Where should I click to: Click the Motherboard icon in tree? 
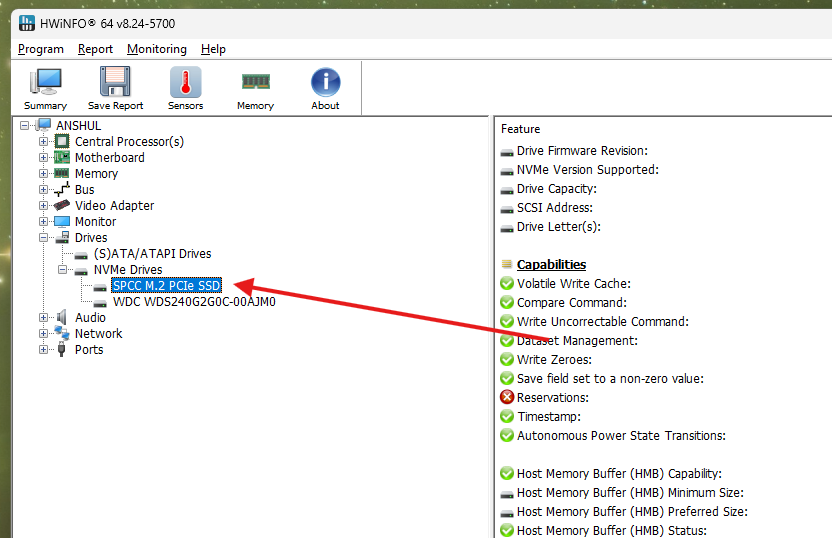[62, 157]
